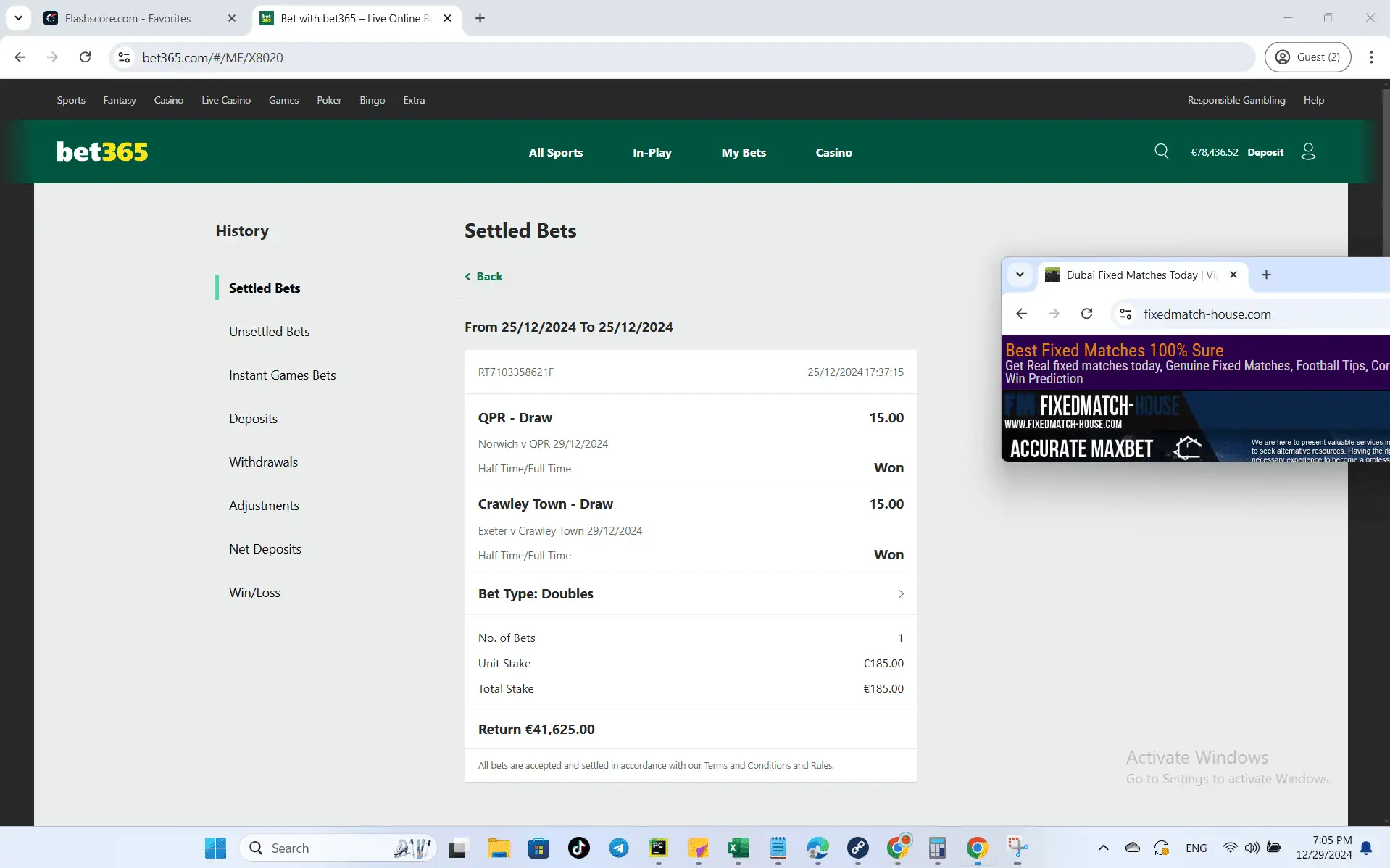Viewport: 1390px width, 868px height.
Task: Open Microsoft Store from taskbar
Action: [538, 848]
